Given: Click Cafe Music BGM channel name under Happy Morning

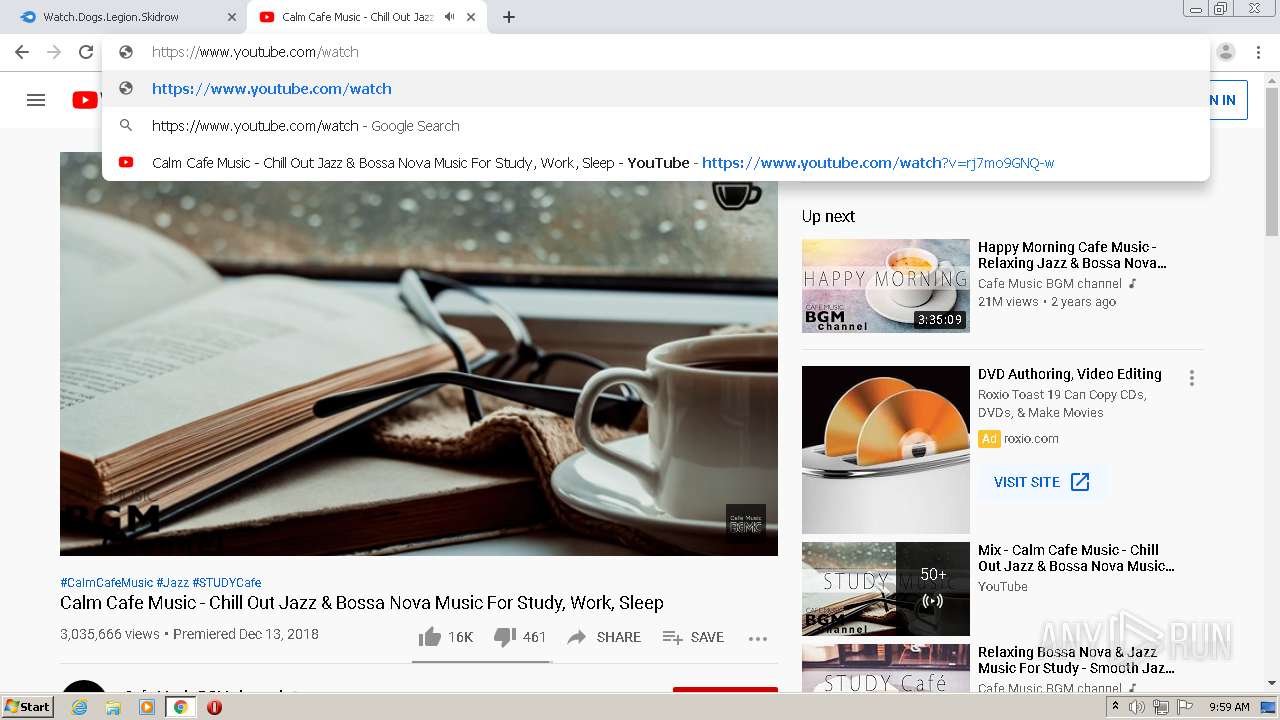Looking at the screenshot, I should pyautogui.click(x=1050, y=284).
